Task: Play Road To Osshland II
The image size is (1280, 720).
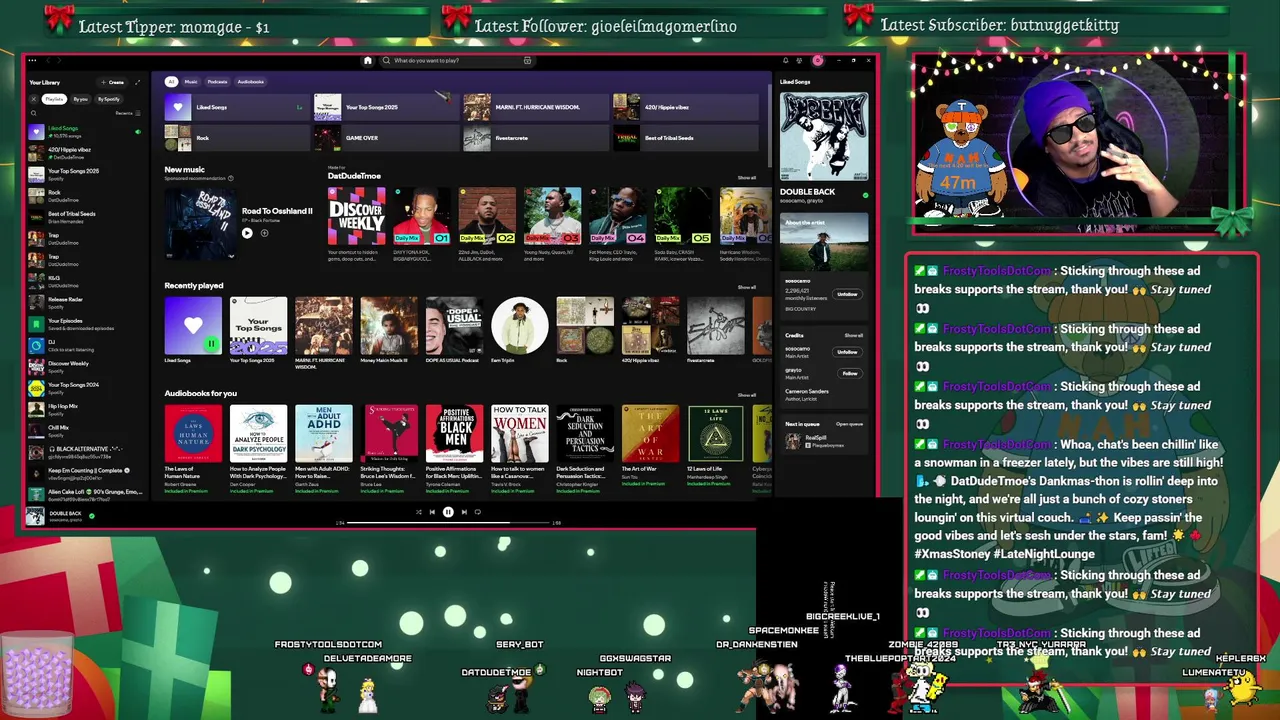Action: (247, 233)
